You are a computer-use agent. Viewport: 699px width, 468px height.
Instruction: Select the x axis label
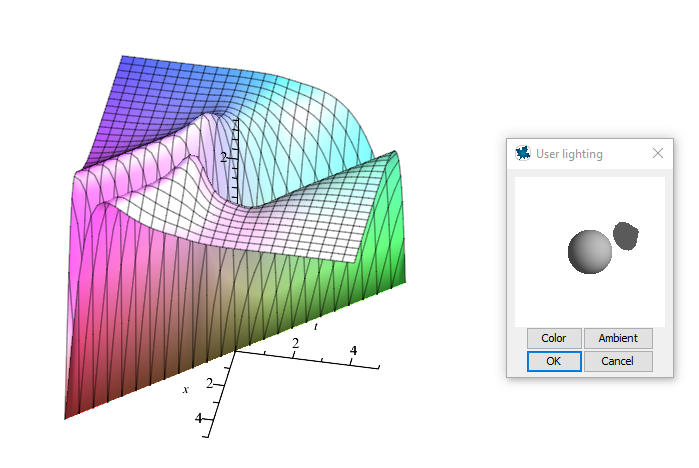[x=185, y=389]
